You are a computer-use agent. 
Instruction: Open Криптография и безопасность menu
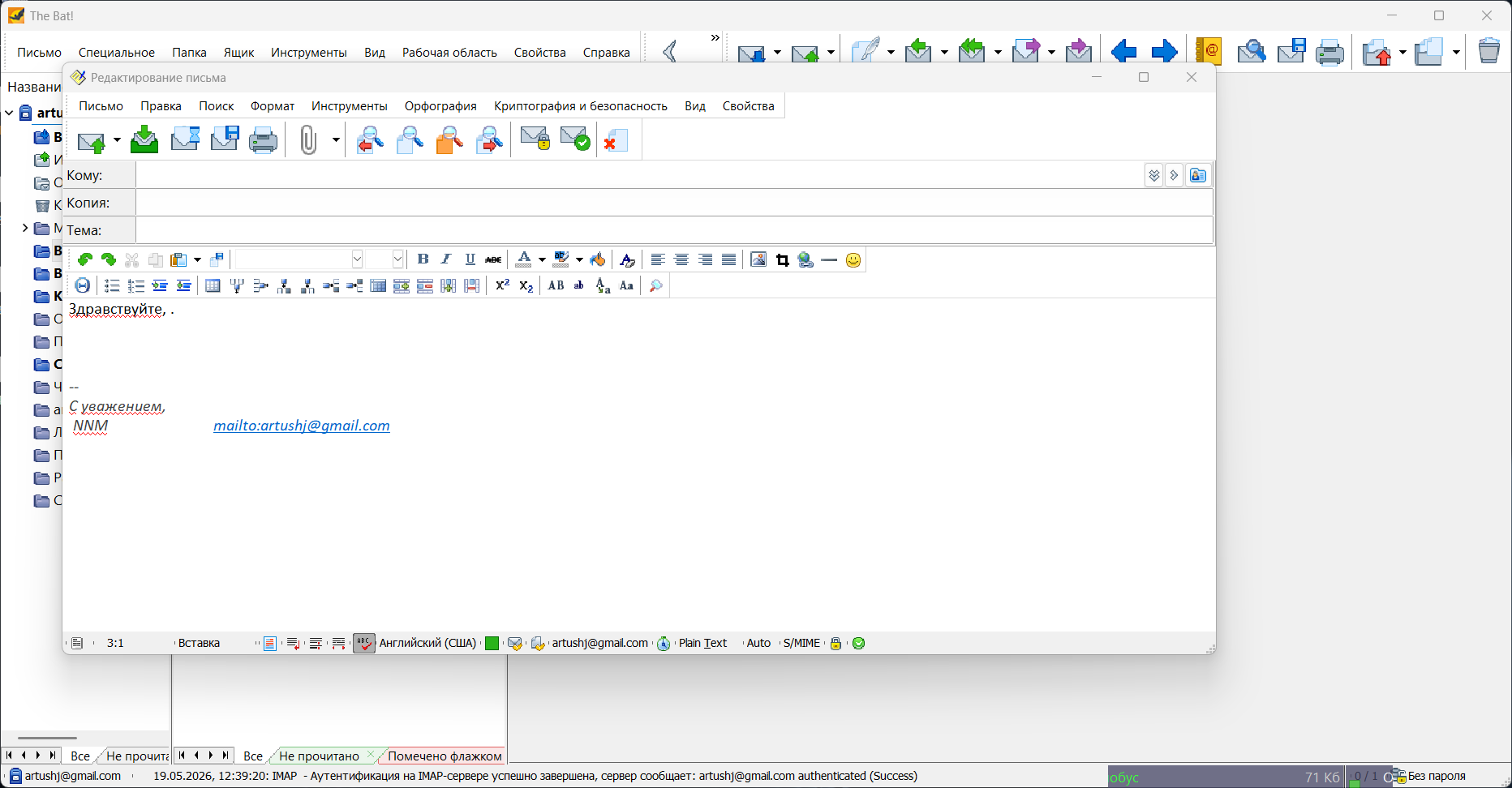pyautogui.click(x=581, y=106)
